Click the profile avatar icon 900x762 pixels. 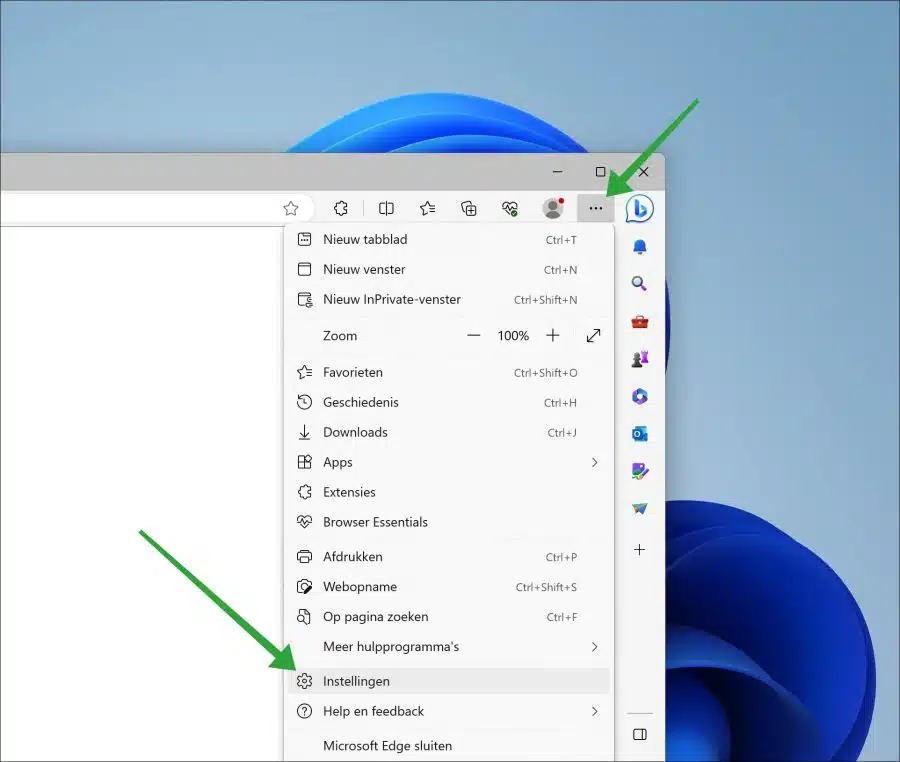coord(553,208)
